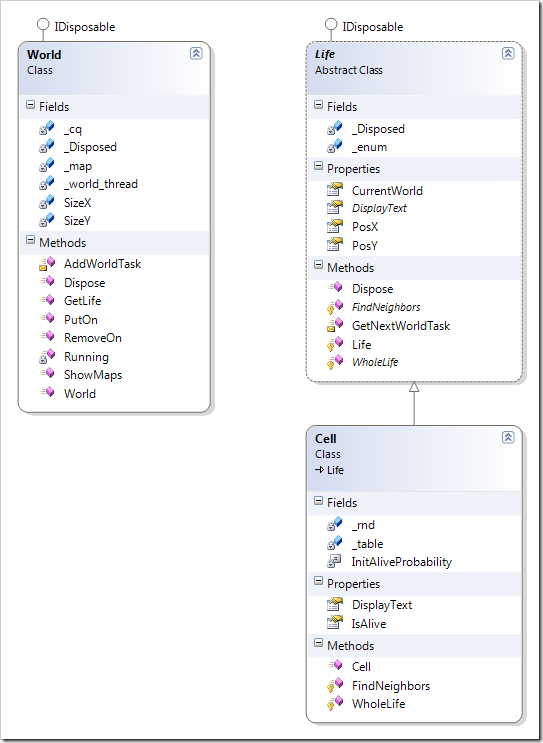
Task: Collapse the World class box chevron
Action: pos(196,53)
